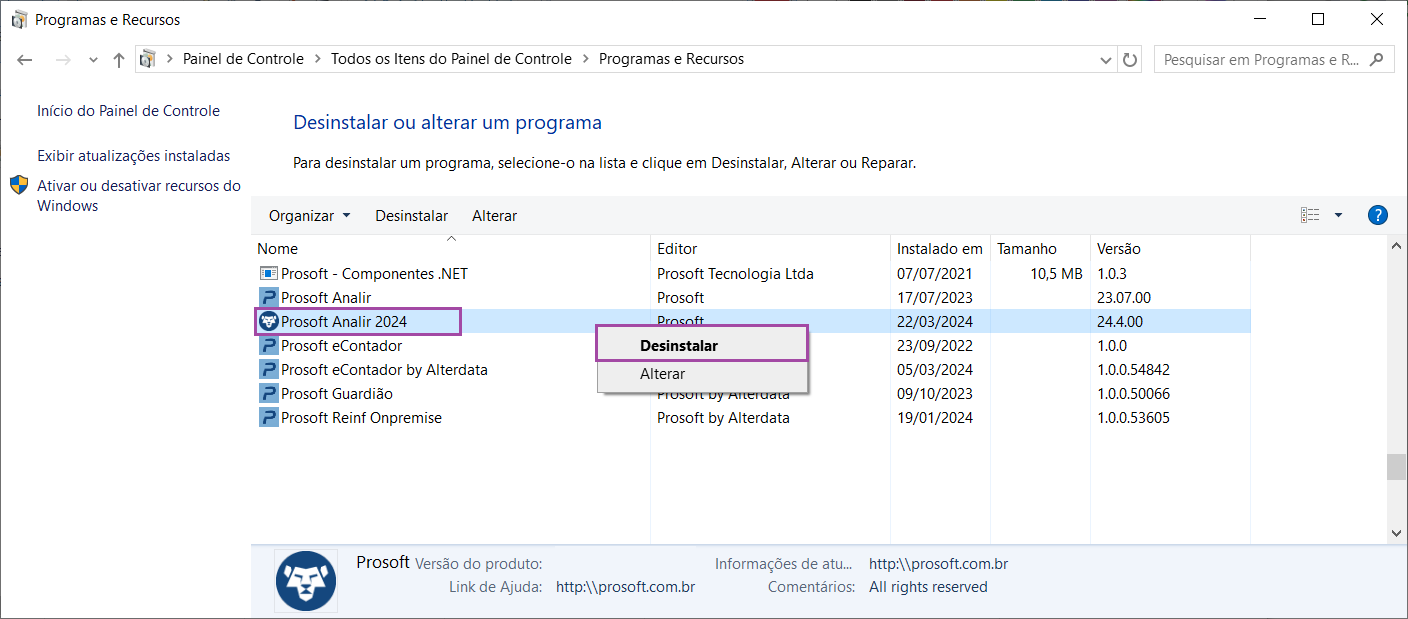Viewport: 1408px width, 619px height.
Task: Open Ativar ou desativar recursos do Windows
Action: (139, 196)
